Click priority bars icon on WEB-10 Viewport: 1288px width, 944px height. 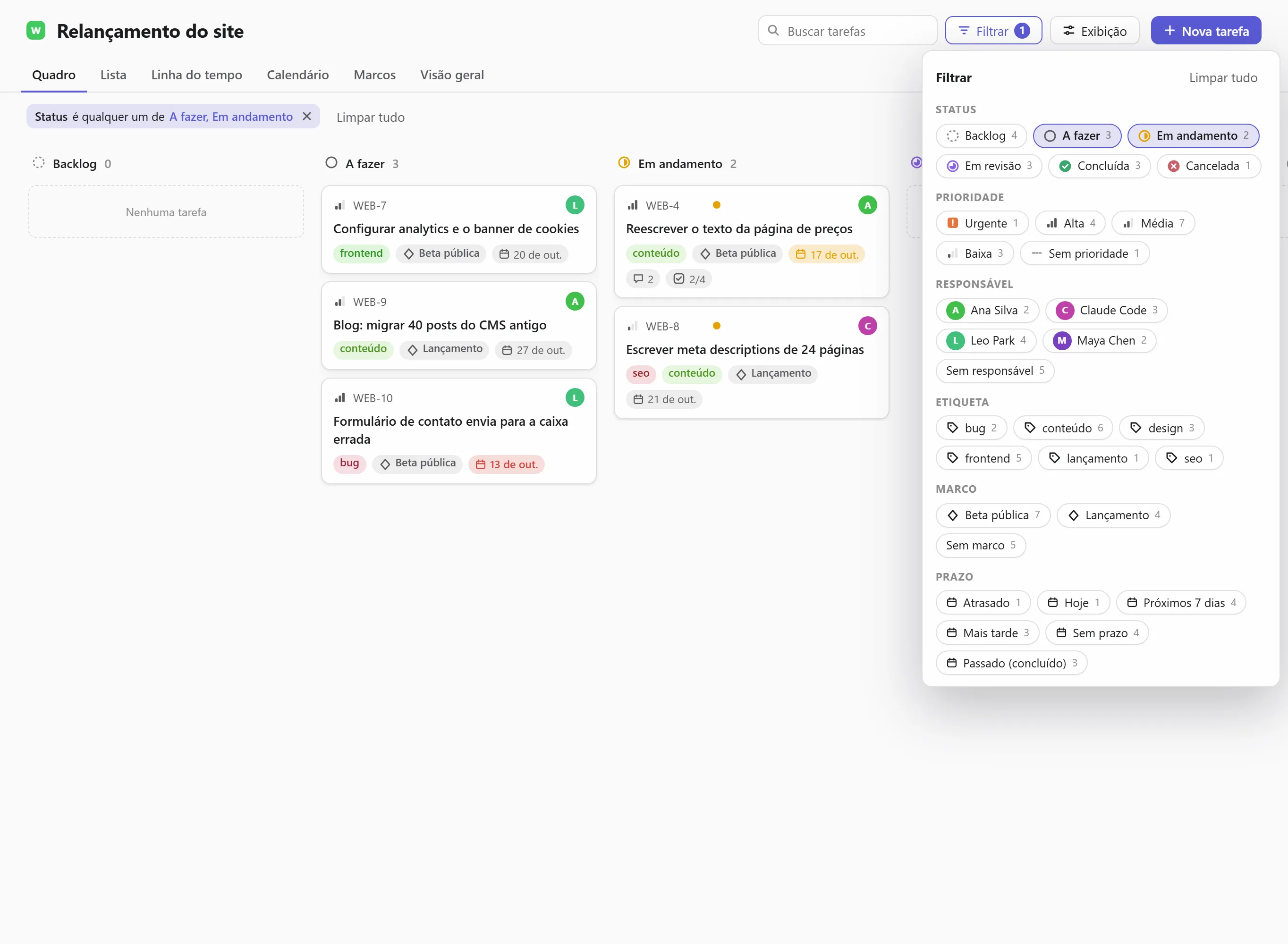click(340, 398)
